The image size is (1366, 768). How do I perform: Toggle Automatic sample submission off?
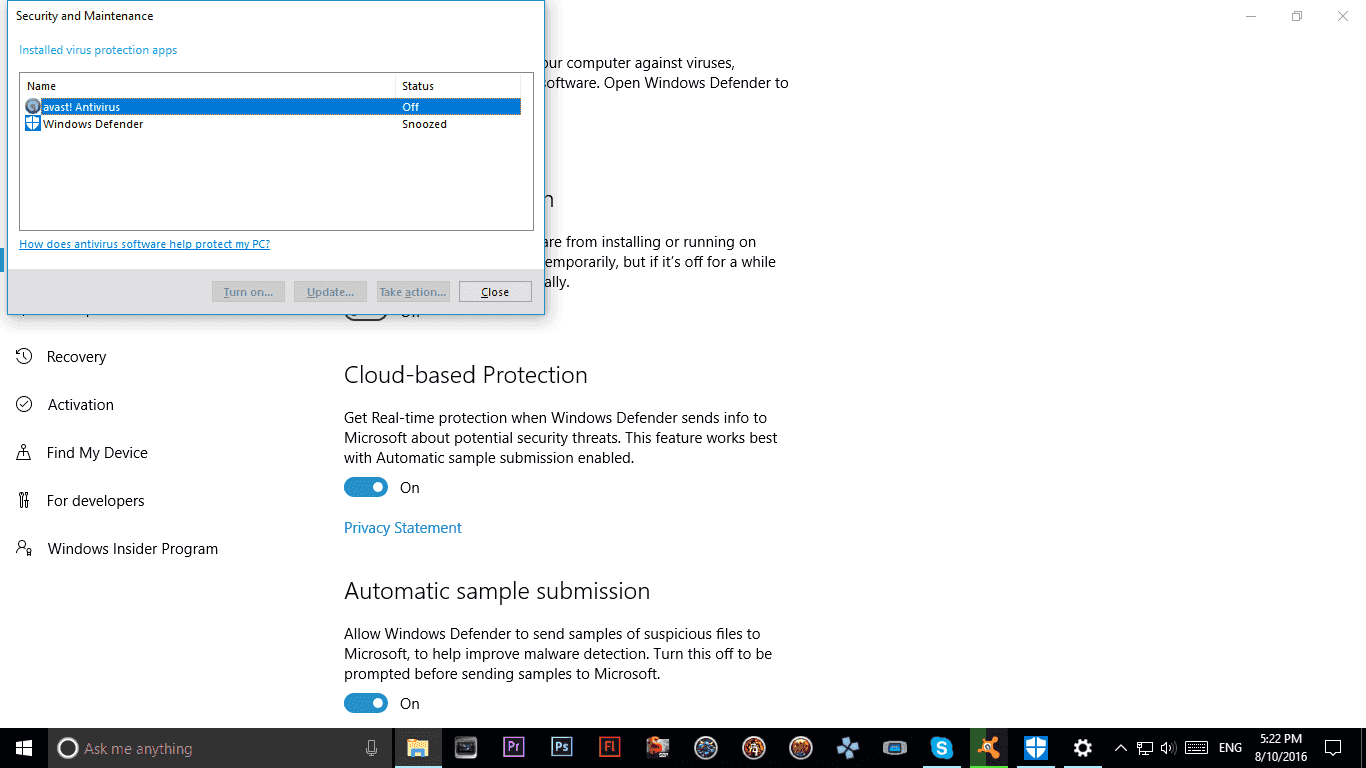[366, 703]
